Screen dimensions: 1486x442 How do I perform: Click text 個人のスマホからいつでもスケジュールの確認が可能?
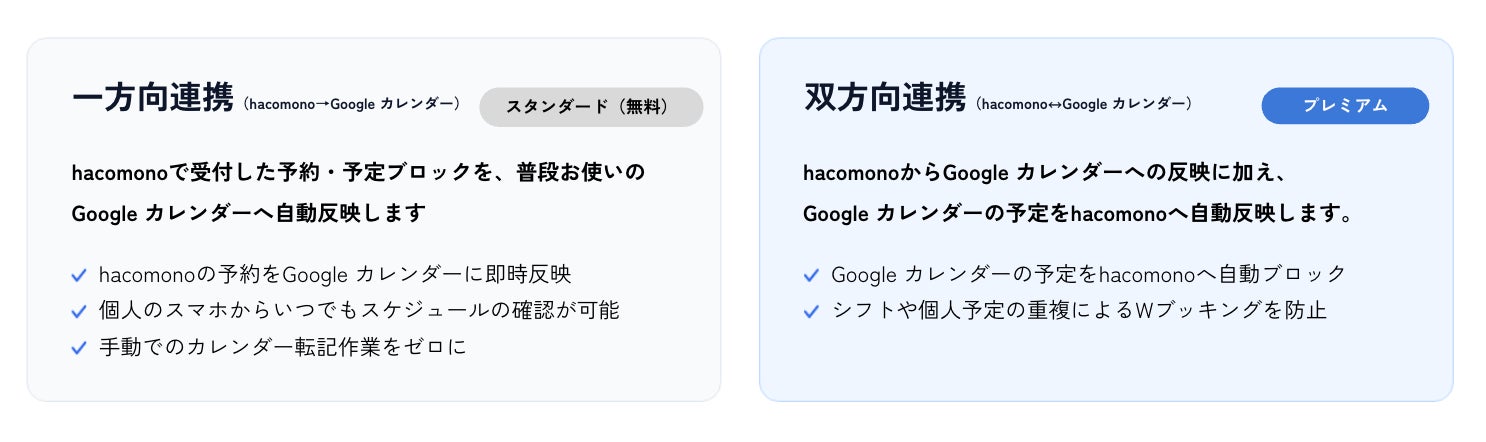[x=360, y=311]
